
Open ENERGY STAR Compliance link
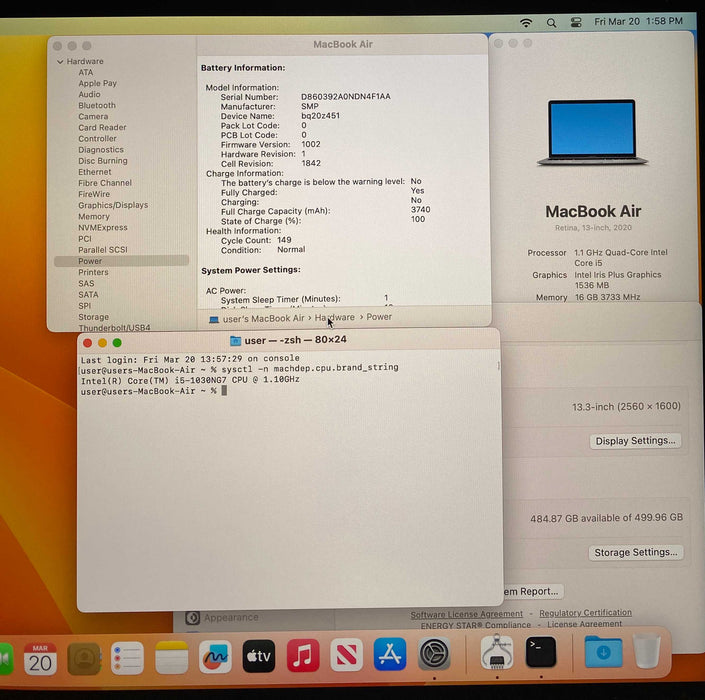pos(476,625)
